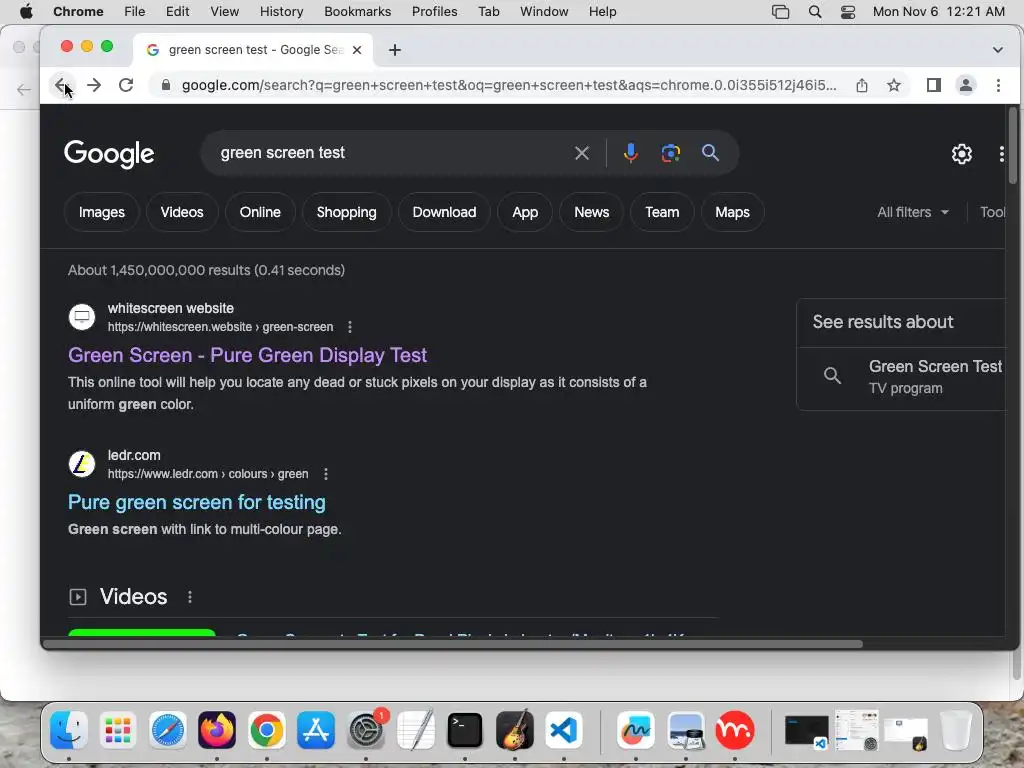Click the ledr.com favicon
The image size is (1024, 768).
[x=82, y=464]
